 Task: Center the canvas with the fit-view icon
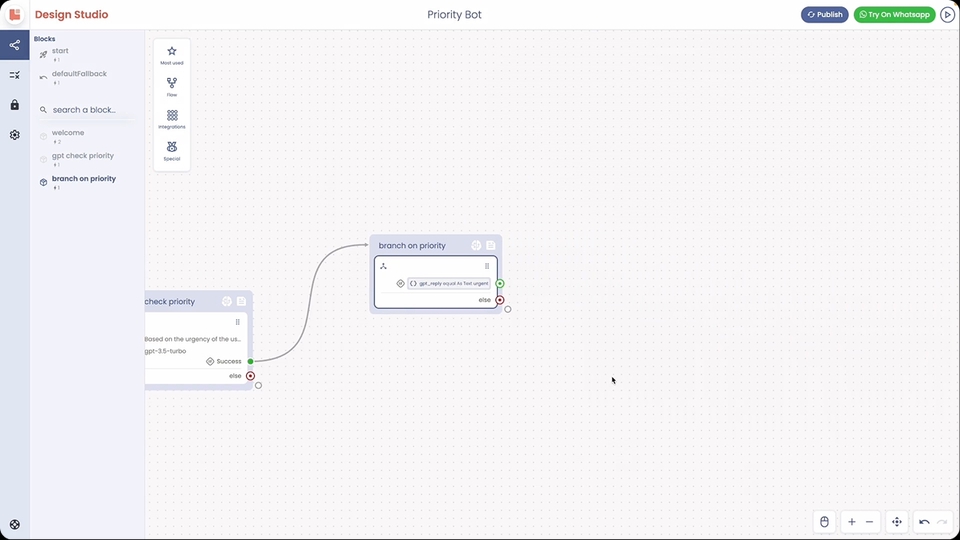(x=897, y=522)
